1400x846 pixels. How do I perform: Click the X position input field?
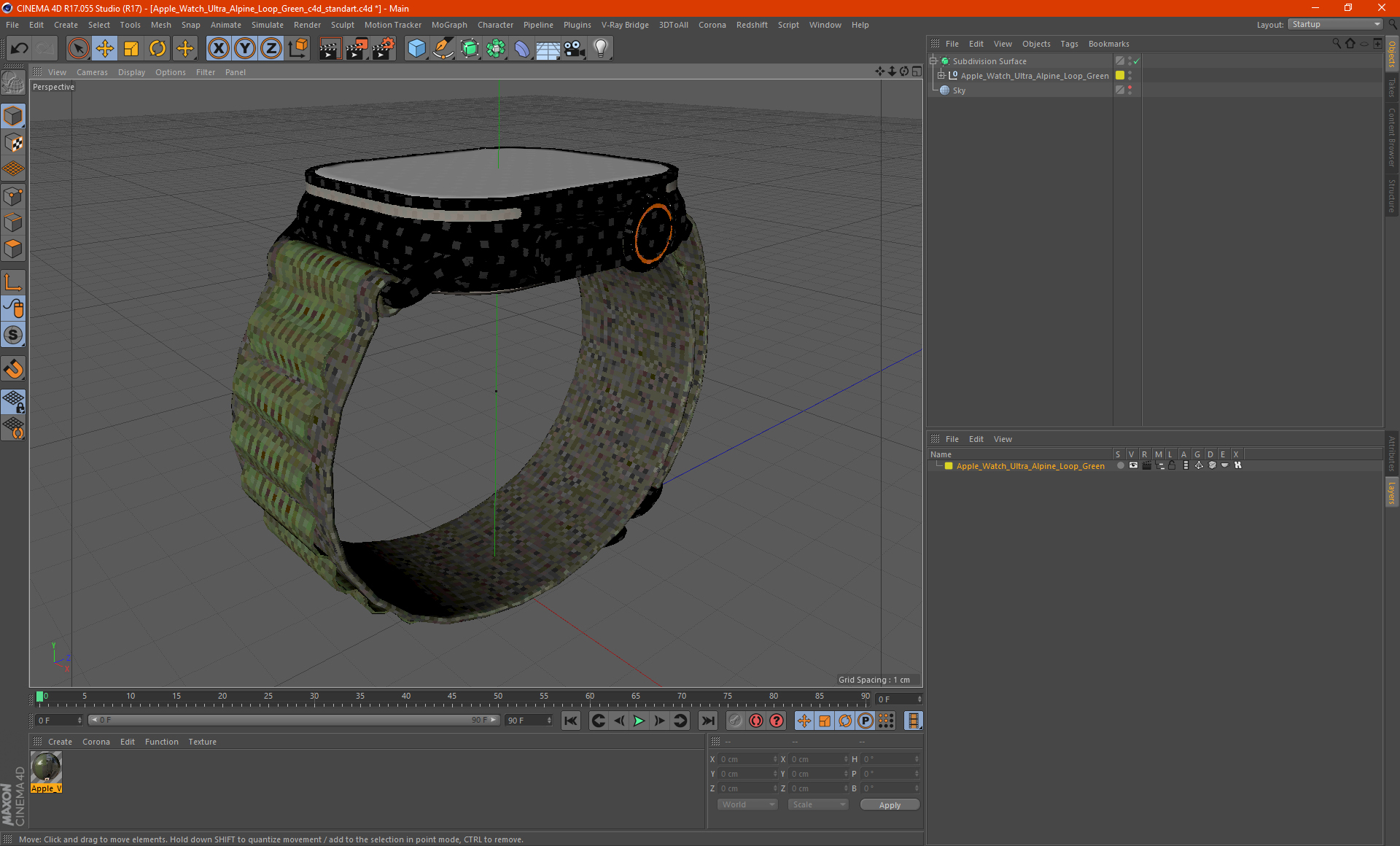coord(747,759)
